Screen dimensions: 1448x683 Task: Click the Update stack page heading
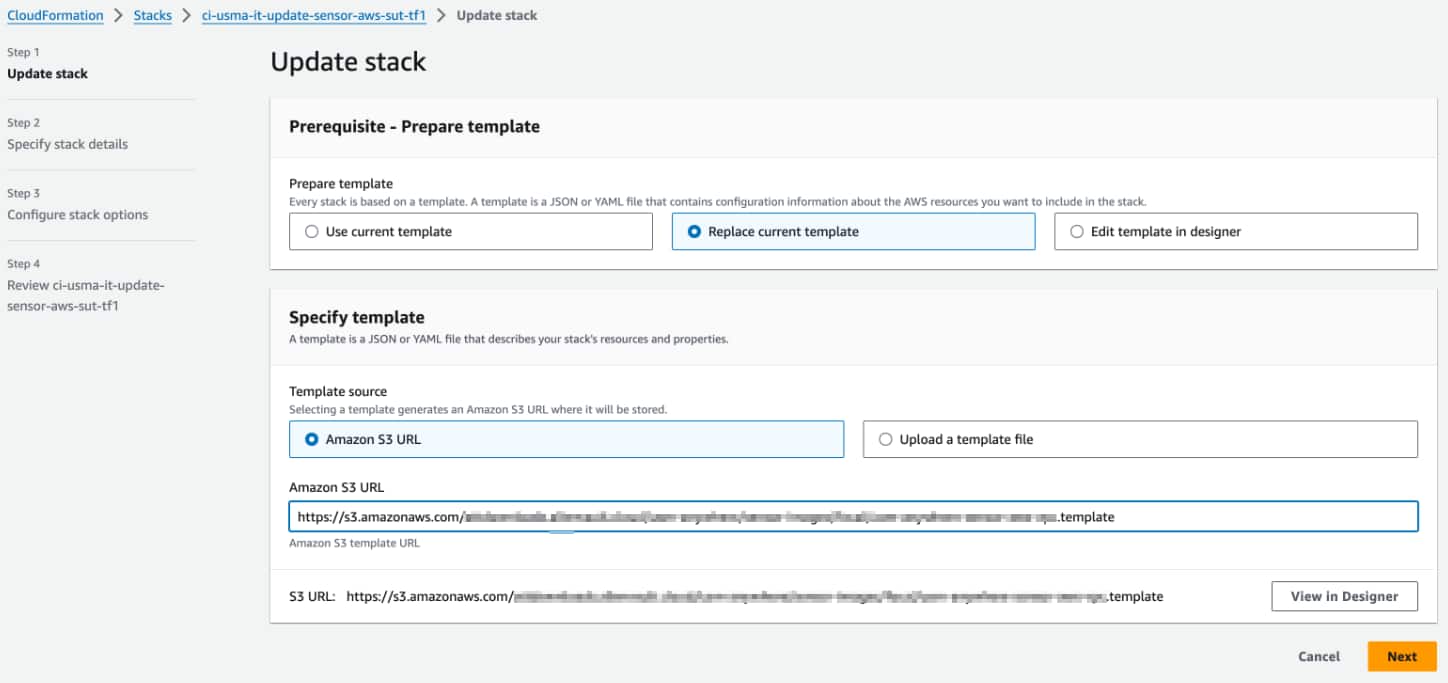coord(348,62)
